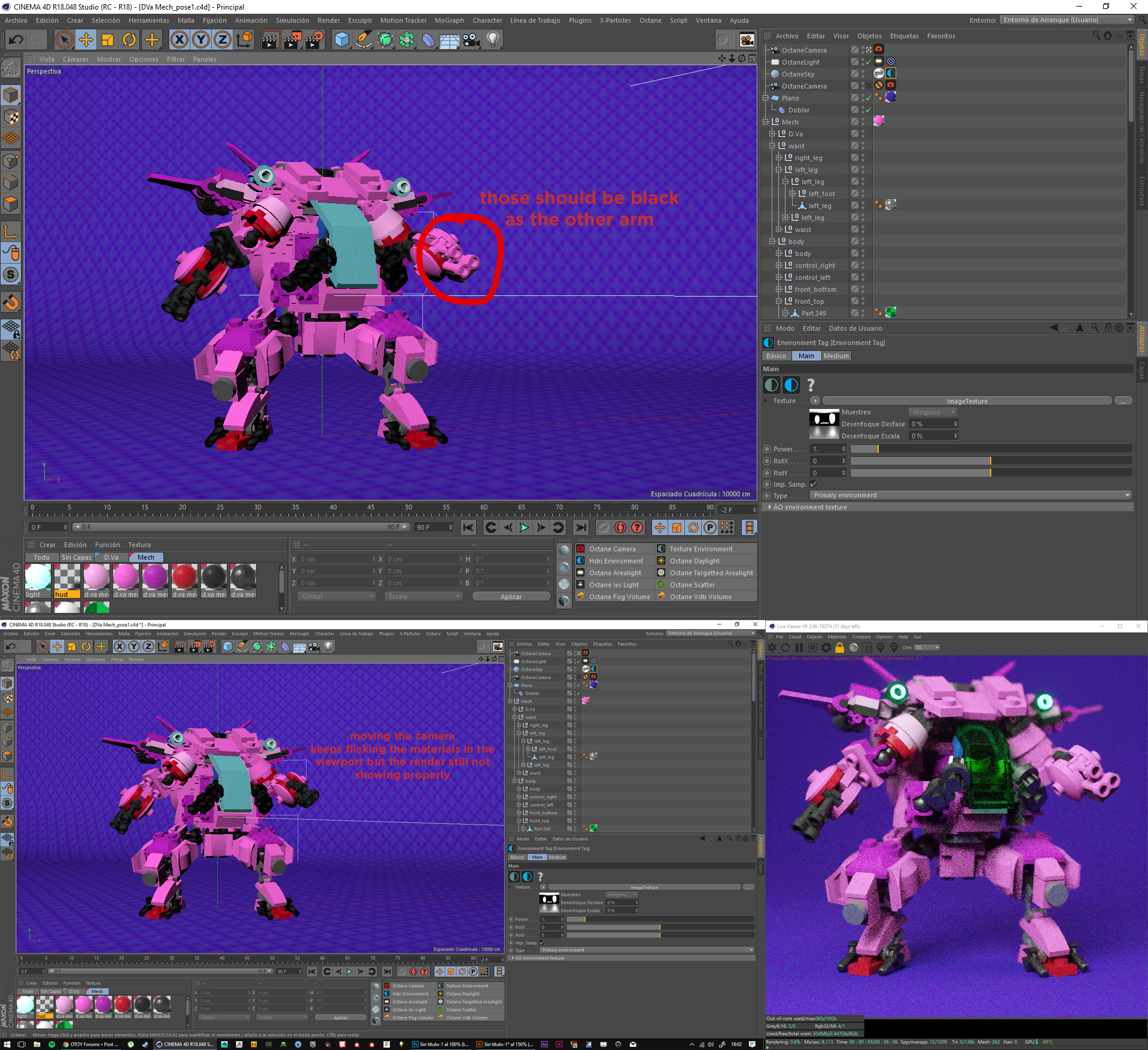
Task: Play the animation forward in timeline
Action: point(524,527)
